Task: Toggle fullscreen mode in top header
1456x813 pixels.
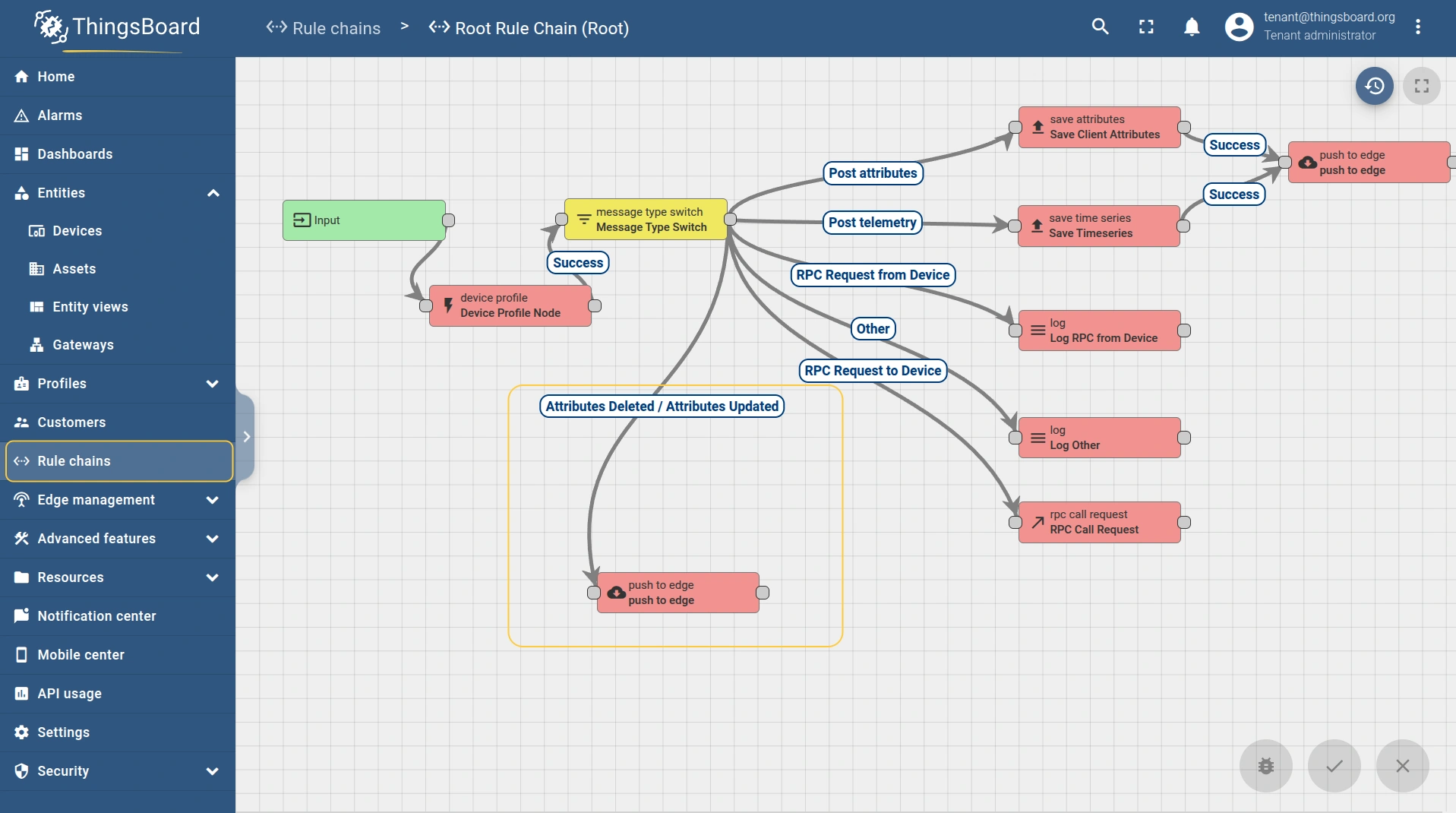Action: coord(1146,27)
